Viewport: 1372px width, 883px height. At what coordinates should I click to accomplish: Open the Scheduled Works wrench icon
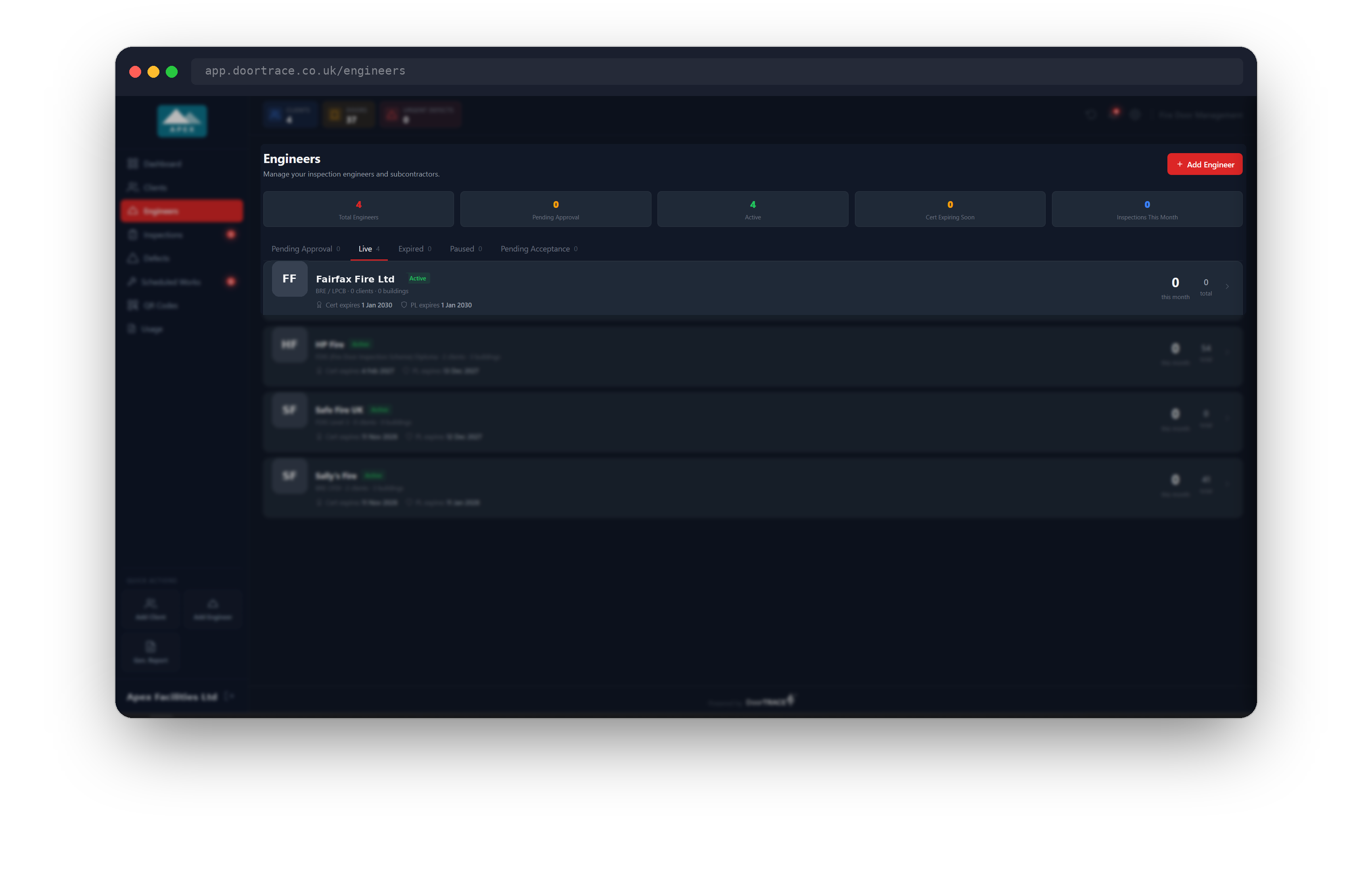(132, 282)
